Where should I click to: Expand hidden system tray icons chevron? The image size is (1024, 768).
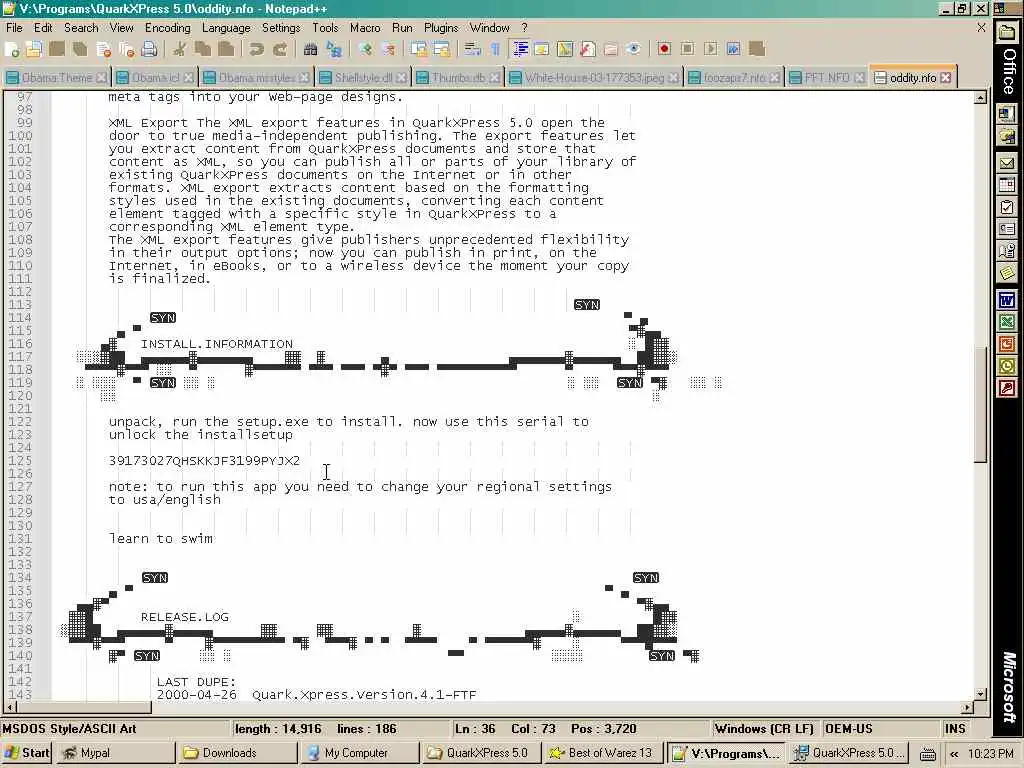(x=954, y=754)
